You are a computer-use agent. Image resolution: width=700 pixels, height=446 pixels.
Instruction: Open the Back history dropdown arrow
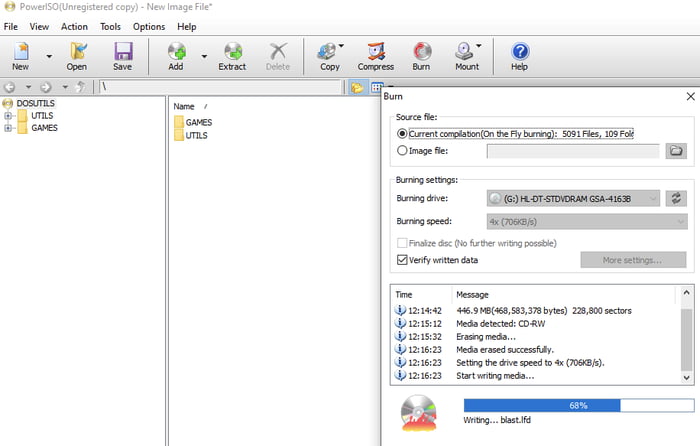[28, 87]
